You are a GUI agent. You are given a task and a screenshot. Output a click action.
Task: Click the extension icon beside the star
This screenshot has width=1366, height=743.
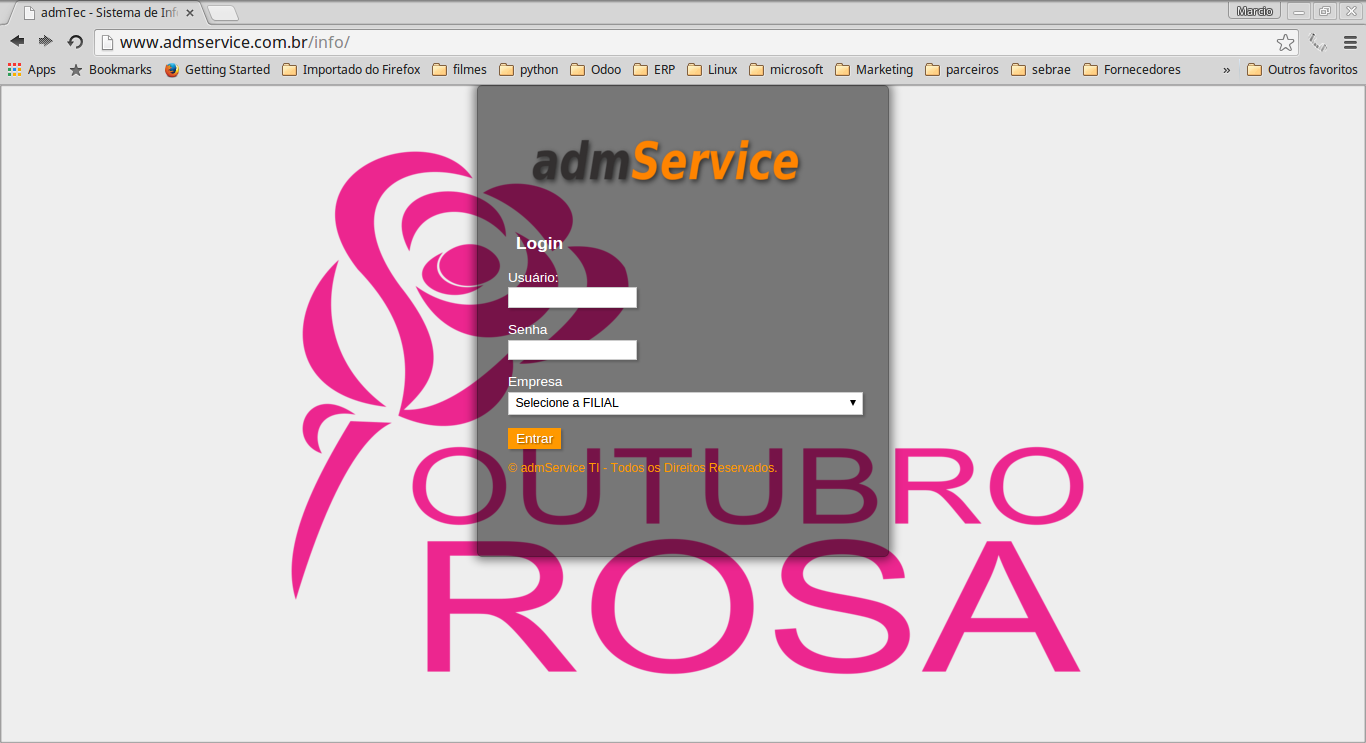tap(1318, 42)
